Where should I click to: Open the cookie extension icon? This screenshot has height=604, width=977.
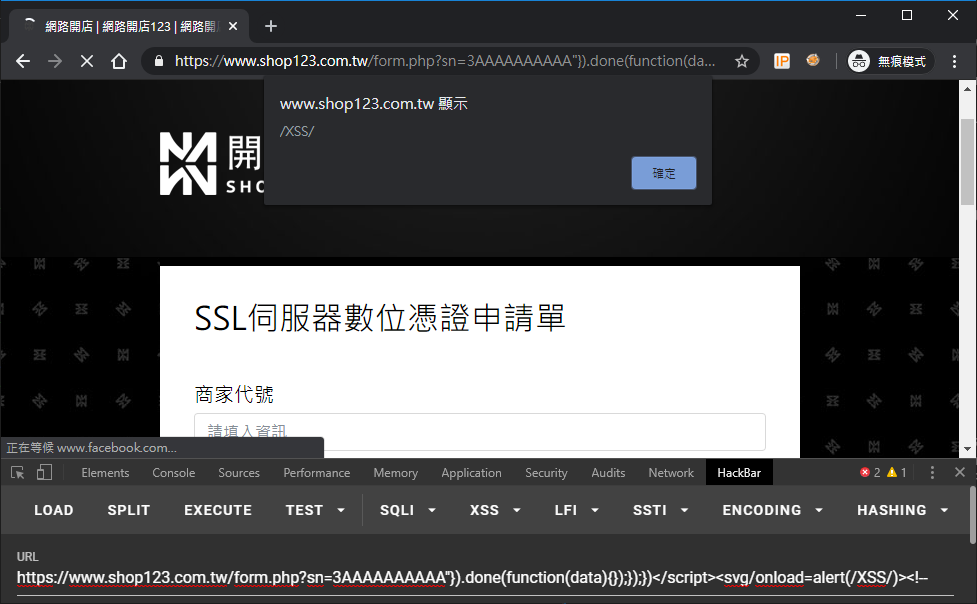[813, 60]
